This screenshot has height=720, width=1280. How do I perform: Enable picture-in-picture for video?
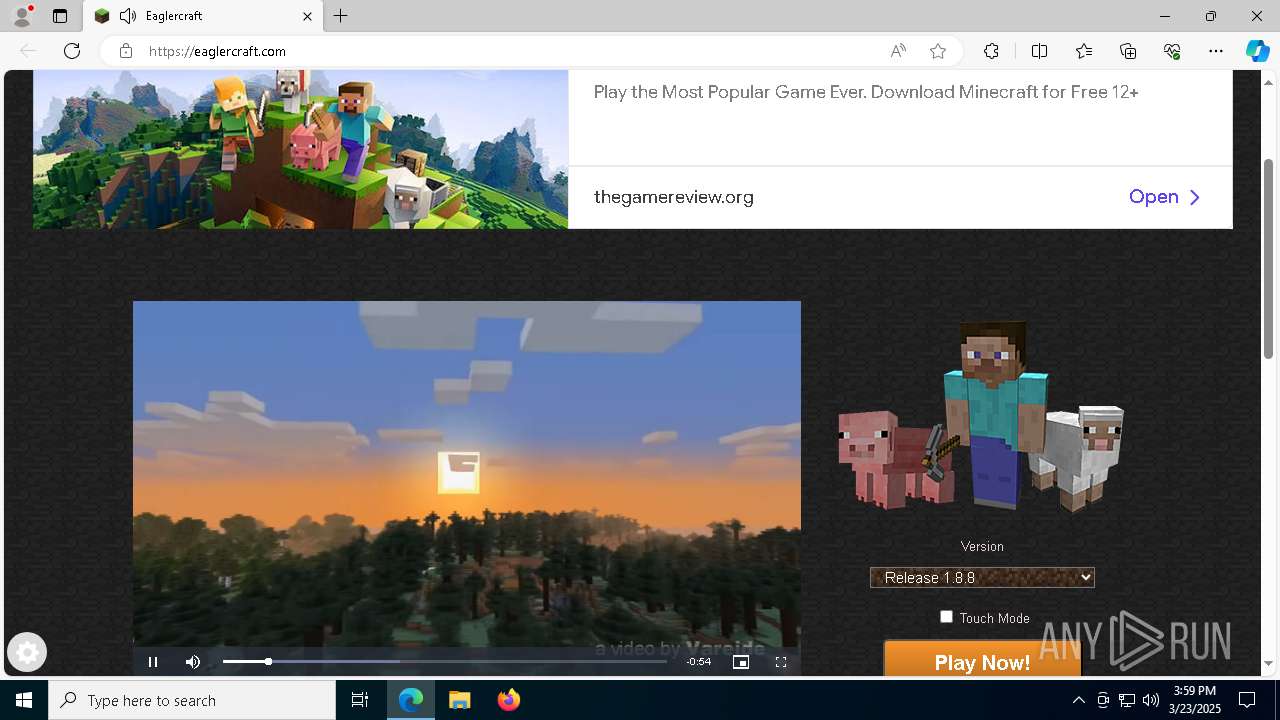click(x=741, y=662)
